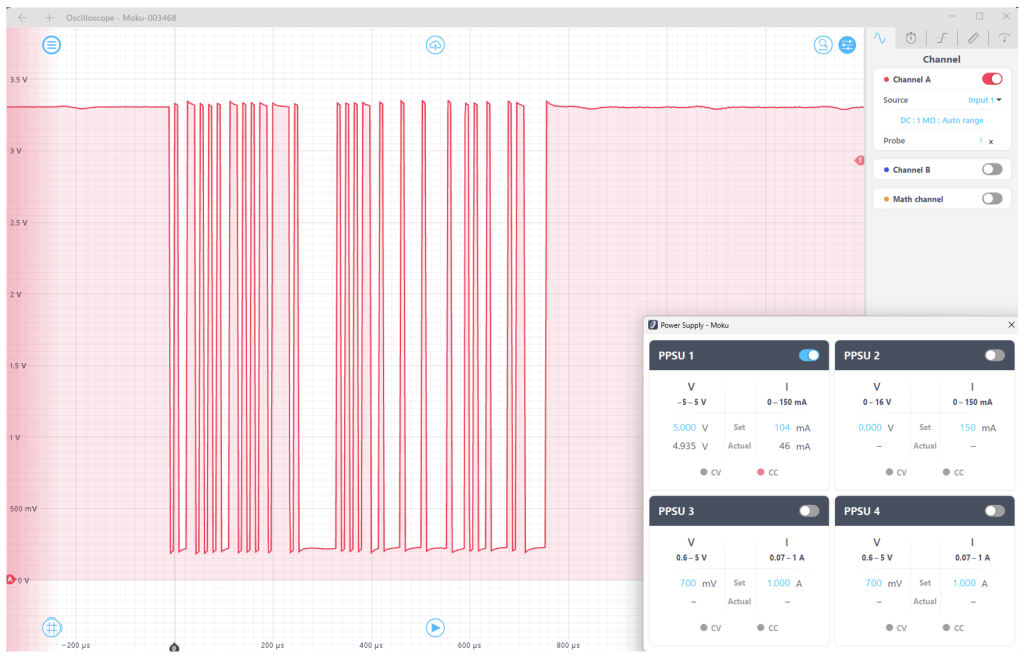Open the Source Input 1 dropdown
The height and width of the screenshot is (659, 1024).
point(984,100)
